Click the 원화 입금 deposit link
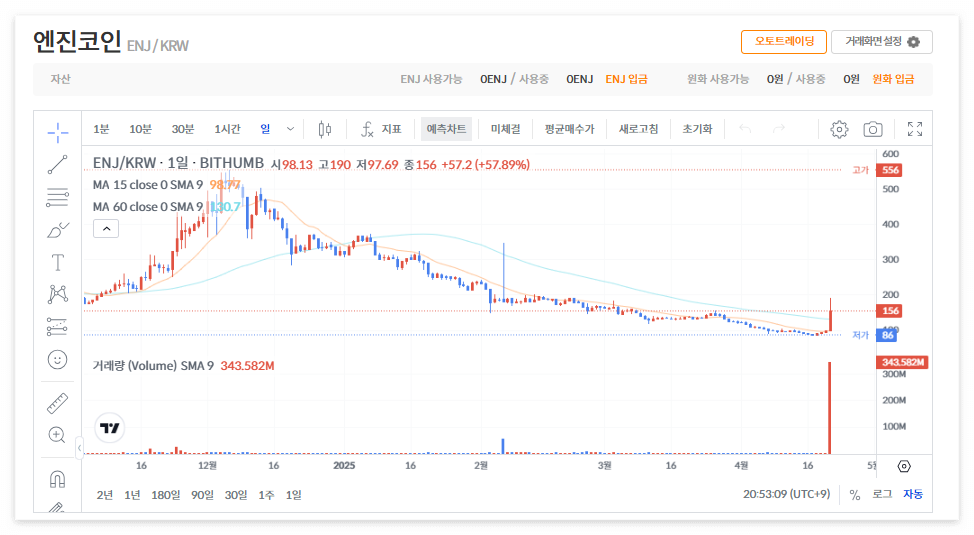This screenshot has width=974, height=535. coord(893,79)
